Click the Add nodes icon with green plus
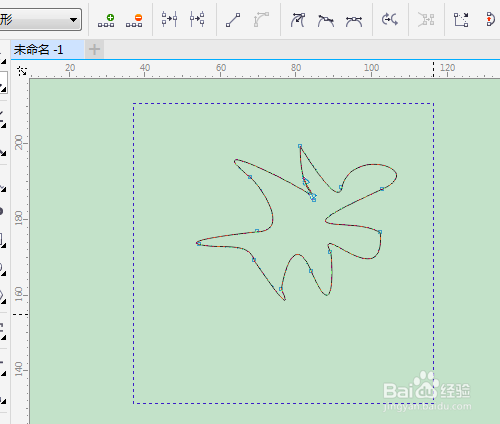Image resolution: width=500 pixels, height=424 pixels. click(x=106, y=20)
